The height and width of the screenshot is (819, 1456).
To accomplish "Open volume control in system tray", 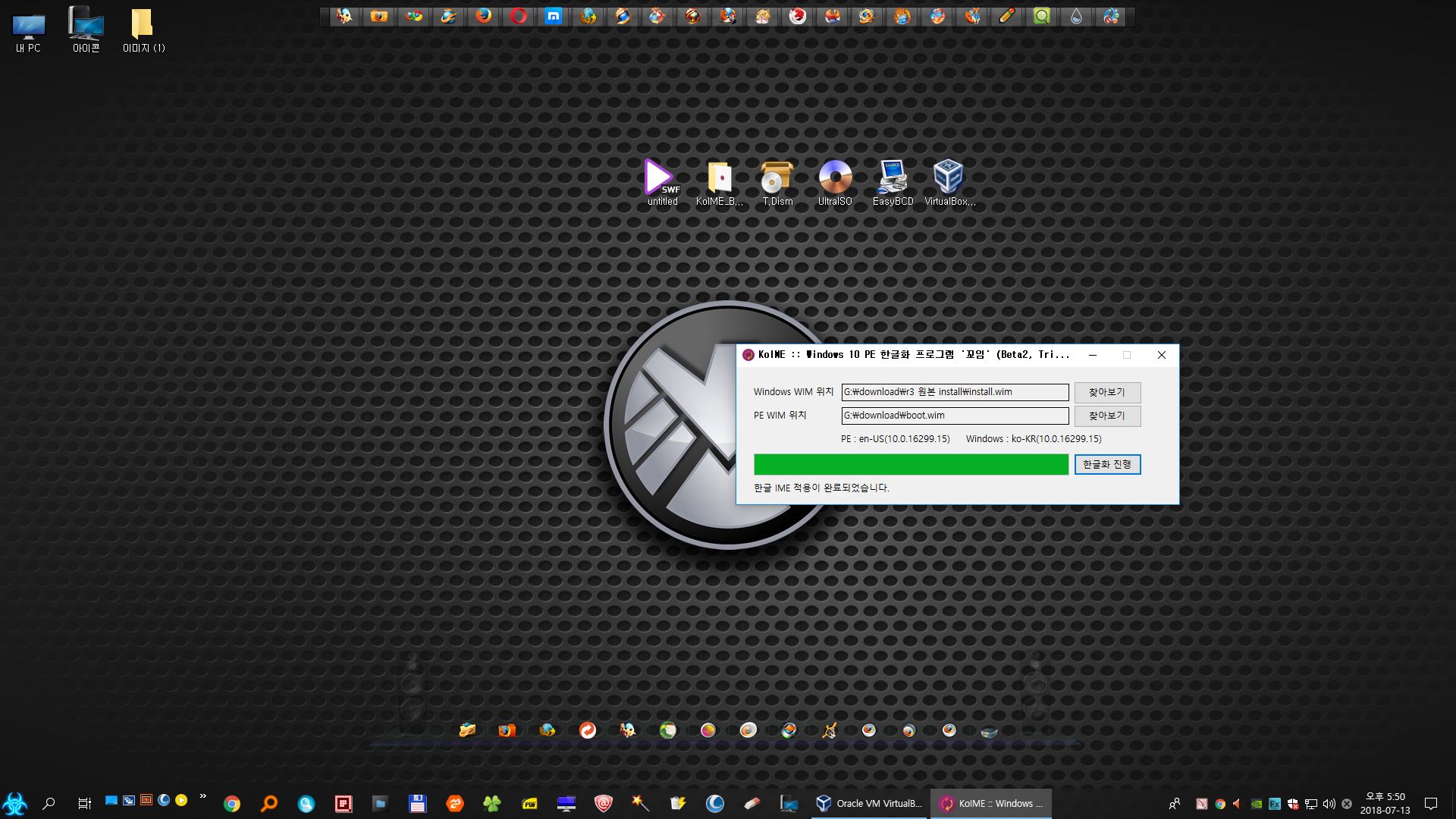I will tap(1329, 804).
